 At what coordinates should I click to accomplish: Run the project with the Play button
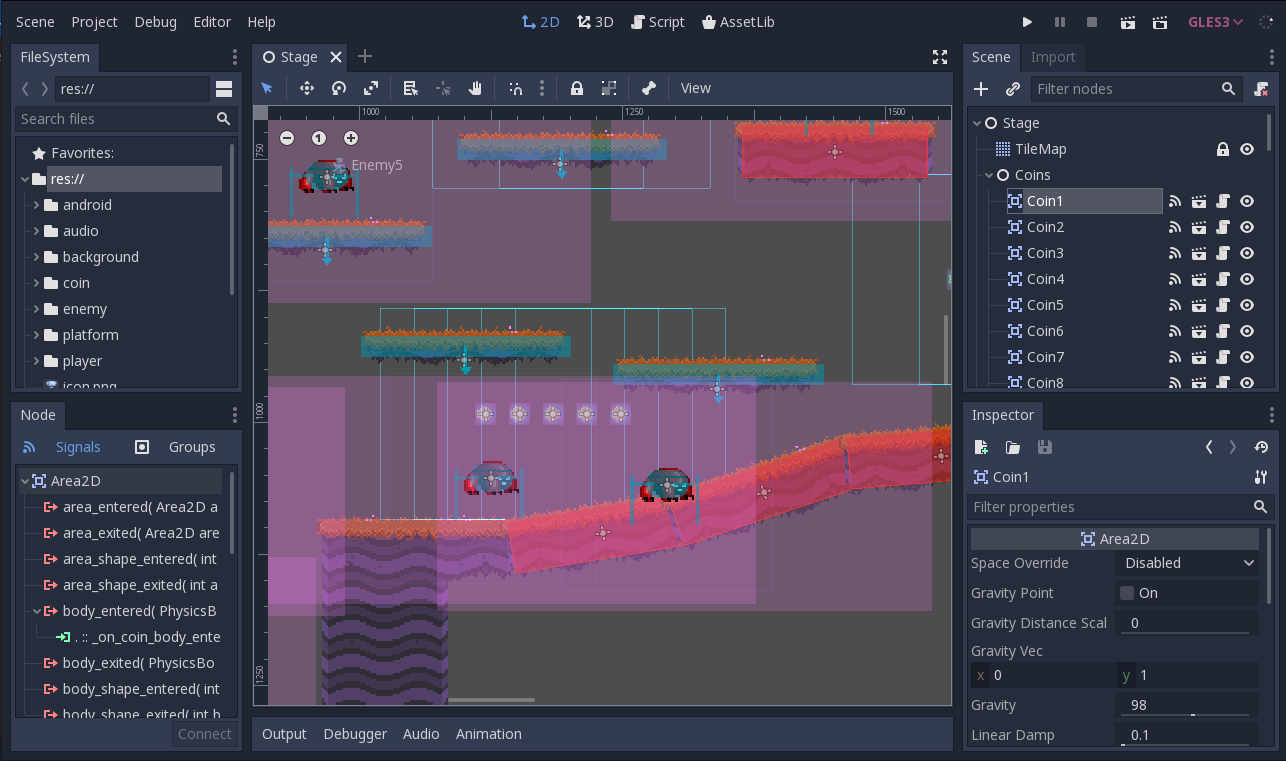point(1027,21)
